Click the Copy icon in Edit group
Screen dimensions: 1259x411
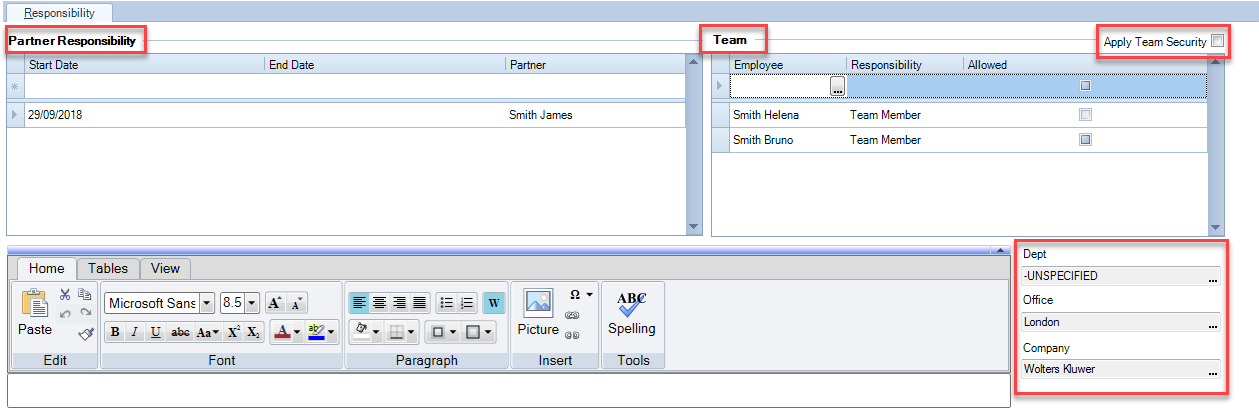coord(85,294)
